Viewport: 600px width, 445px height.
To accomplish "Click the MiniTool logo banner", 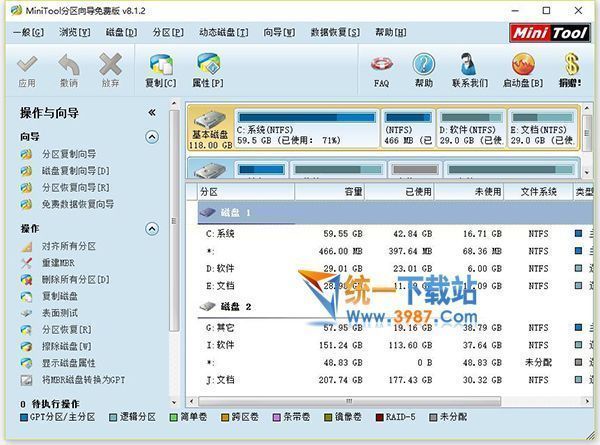I will pos(549,33).
